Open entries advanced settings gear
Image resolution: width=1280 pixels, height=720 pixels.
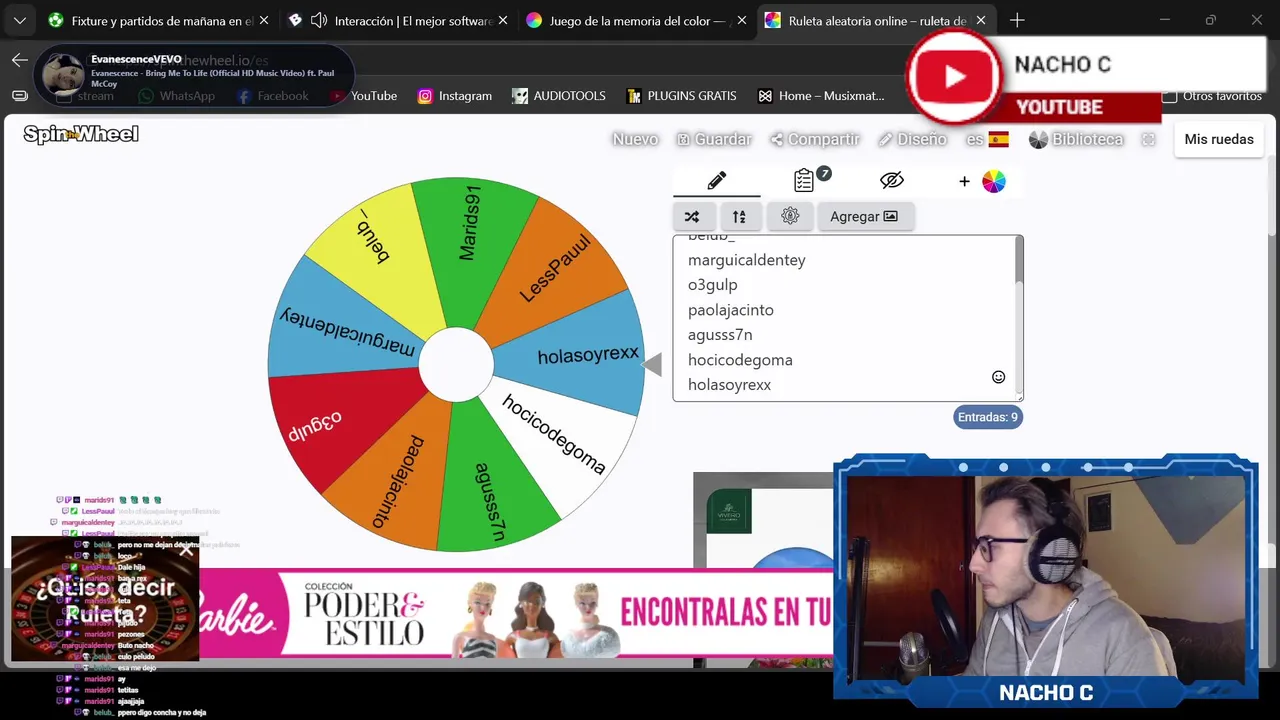(790, 216)
